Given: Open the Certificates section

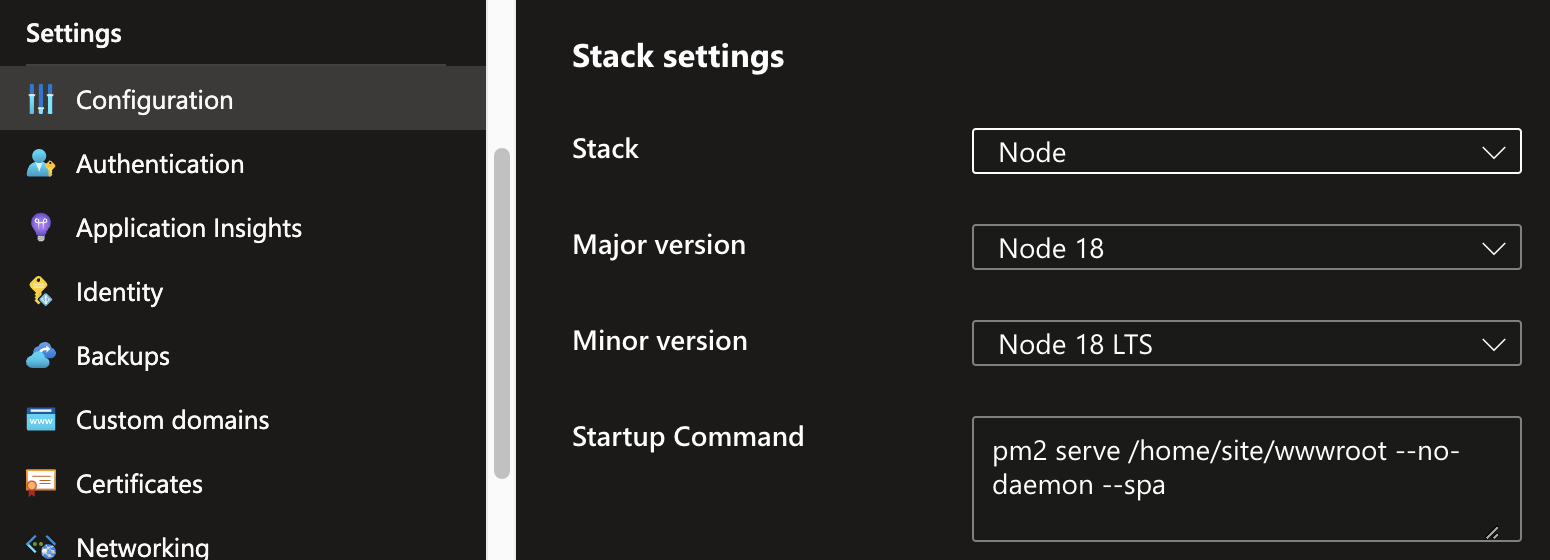Looking at the screenshot, I should pyautogui.click(x=139, y=484).
